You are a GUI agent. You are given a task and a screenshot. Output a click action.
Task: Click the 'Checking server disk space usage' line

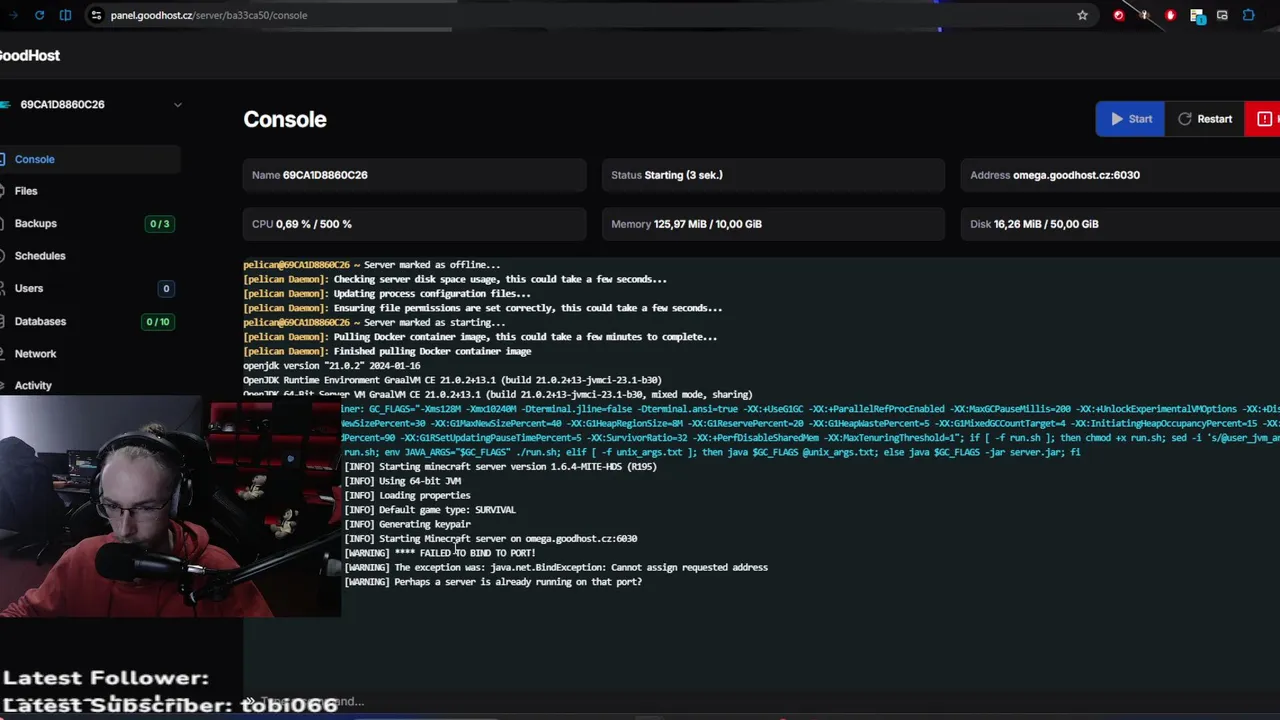click(x=455, y=279)
